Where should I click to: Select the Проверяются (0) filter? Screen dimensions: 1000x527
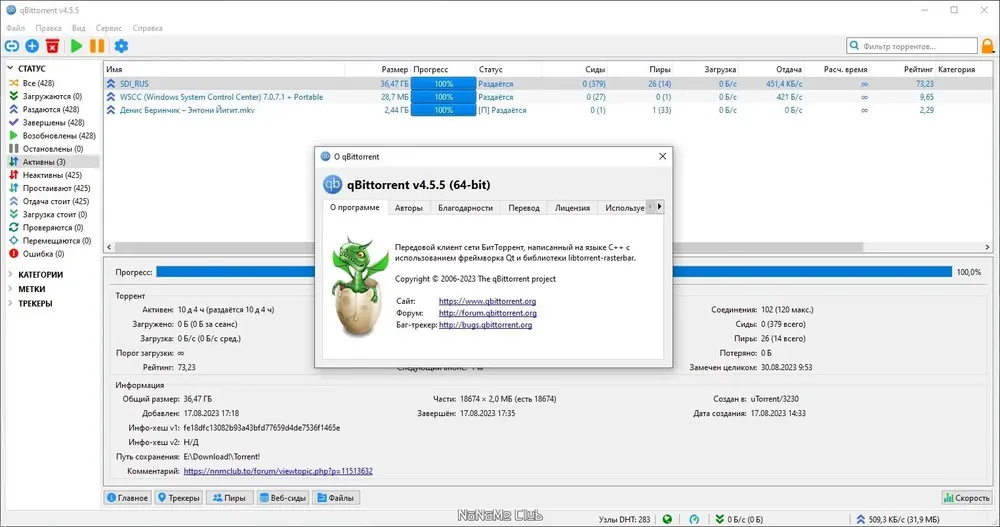point(52,228)
